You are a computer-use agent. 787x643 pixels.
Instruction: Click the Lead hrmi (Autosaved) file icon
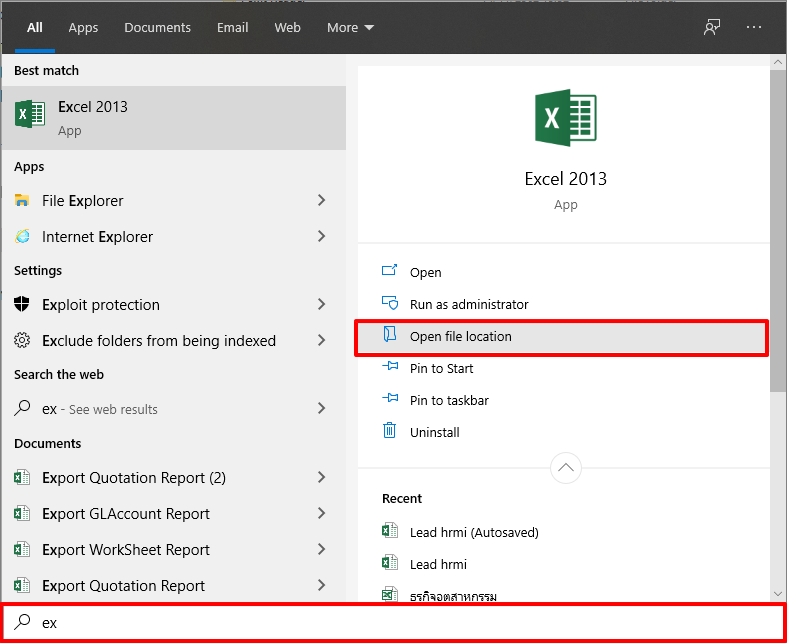point(390,530)
